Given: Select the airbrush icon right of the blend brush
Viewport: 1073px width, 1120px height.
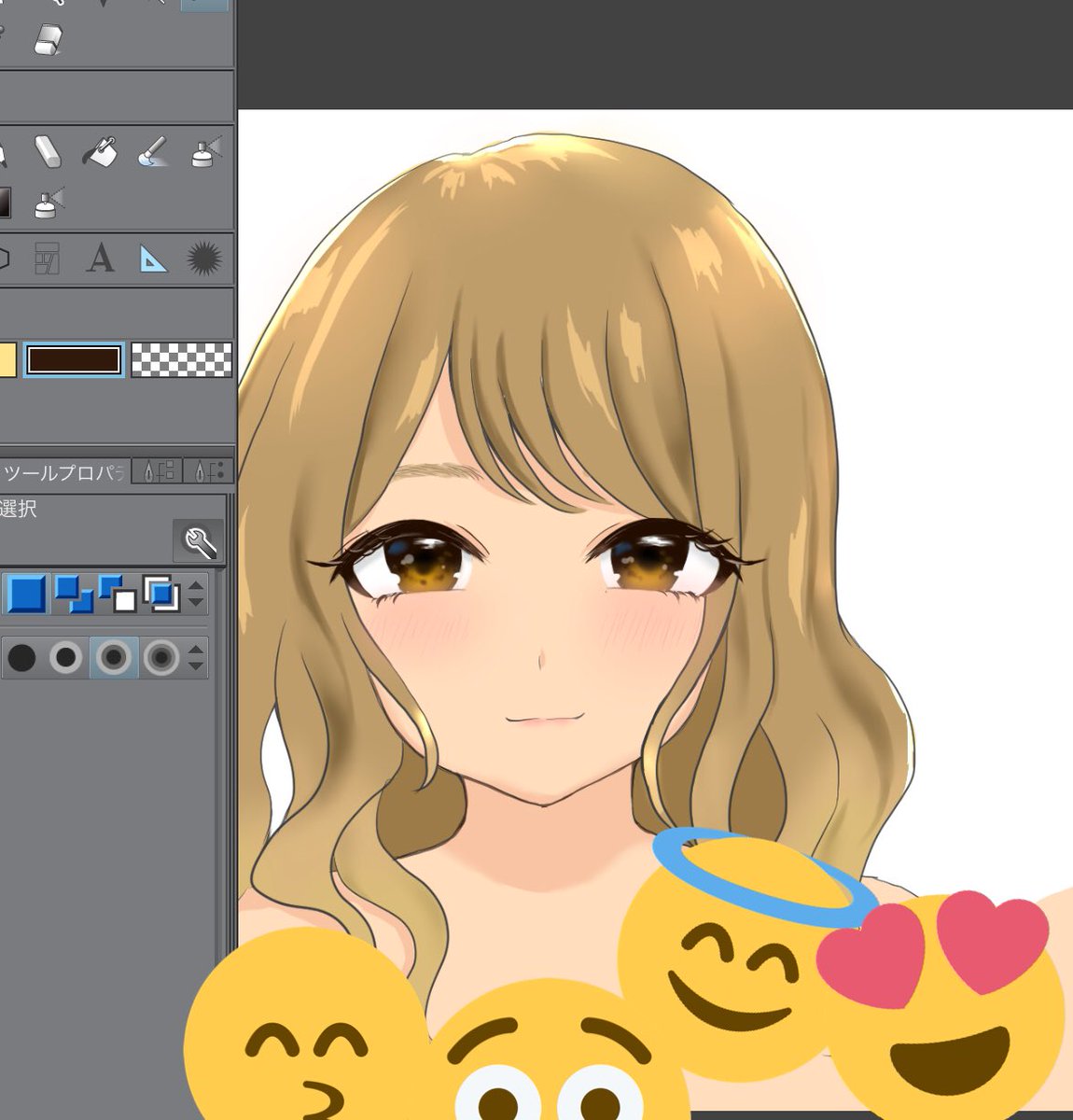Looking at the screenshot, I should pos(206,151).
